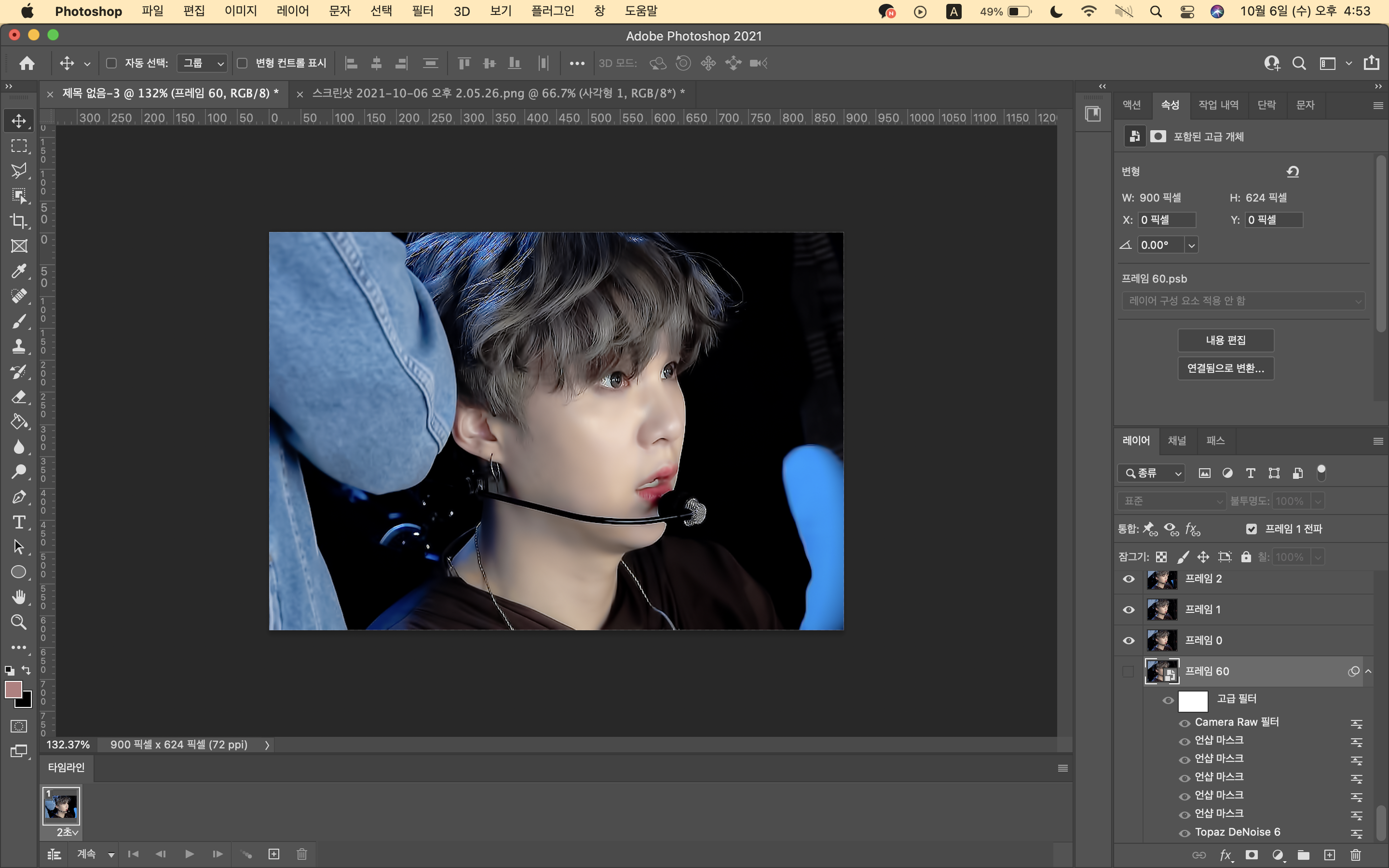The image size is (1389, 868).
Task: Select the Blur tool
Action: pos(19,447)
